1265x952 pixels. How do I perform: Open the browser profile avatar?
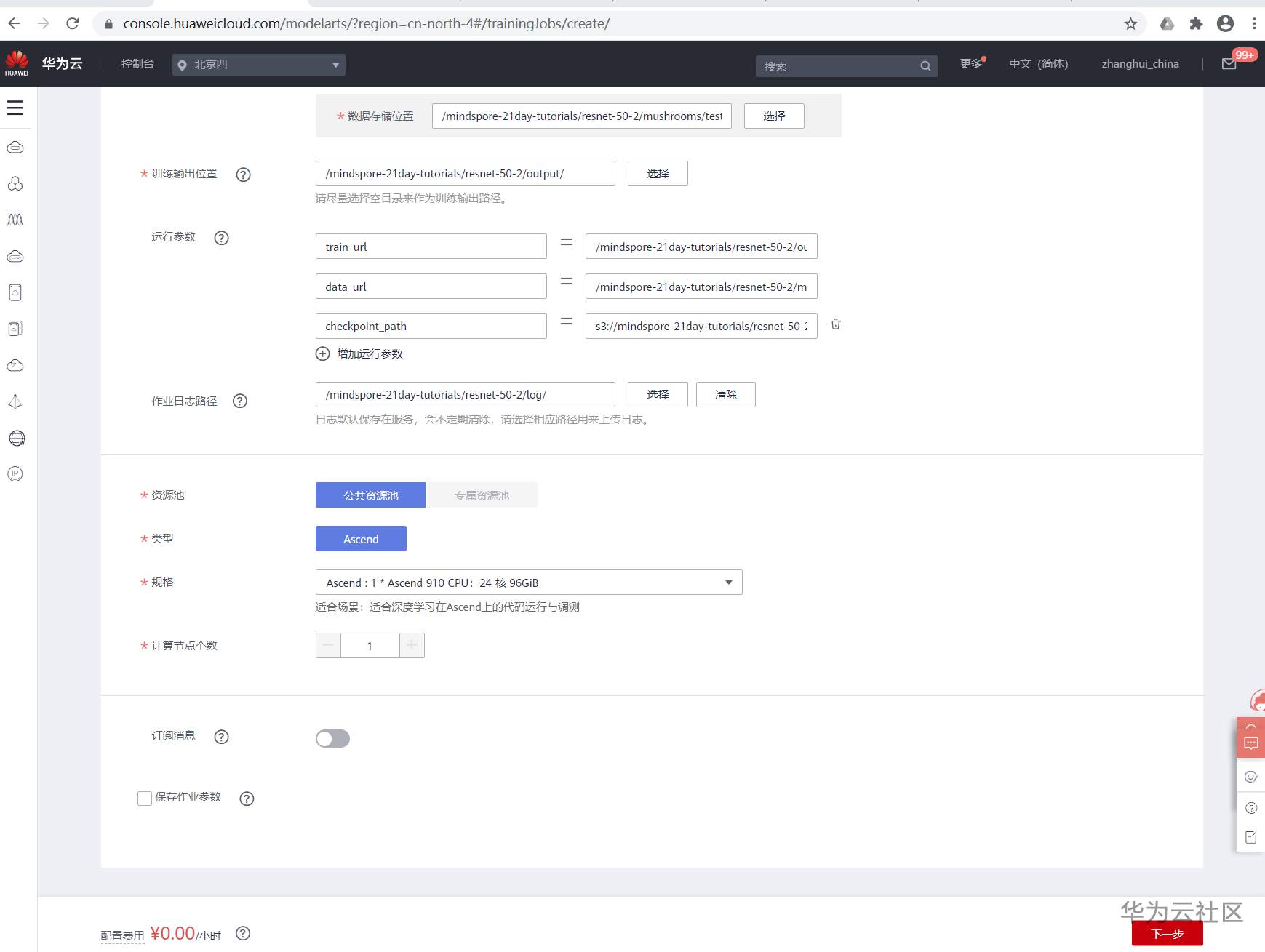point(1226,24)
